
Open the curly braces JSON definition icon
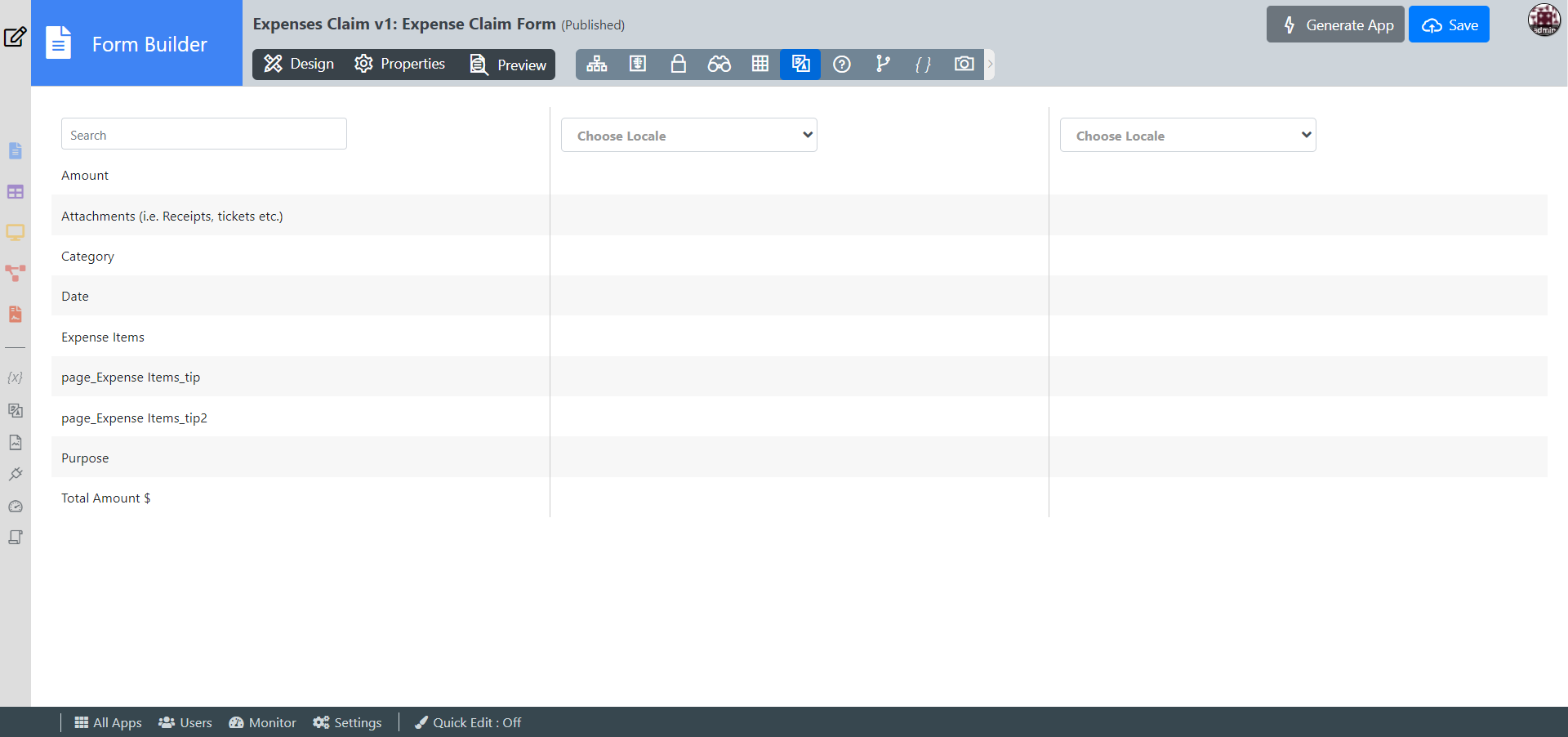click(x=924, y=65)
